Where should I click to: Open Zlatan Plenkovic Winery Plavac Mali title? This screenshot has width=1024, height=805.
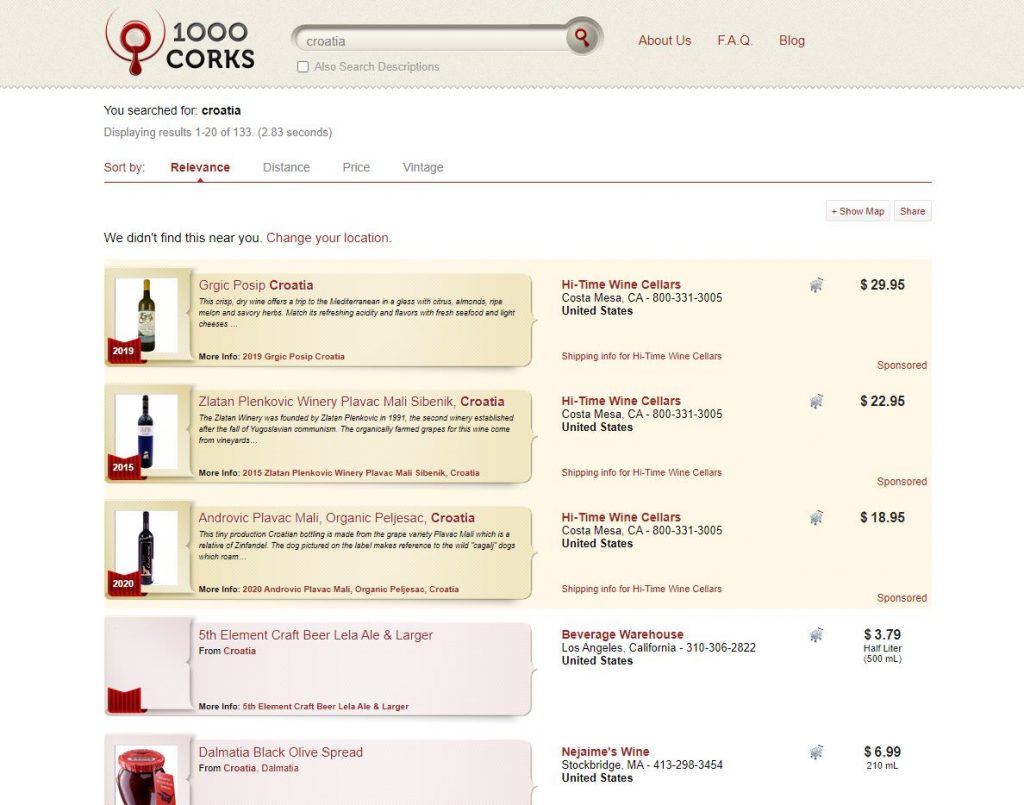click(x=351, y=402)
